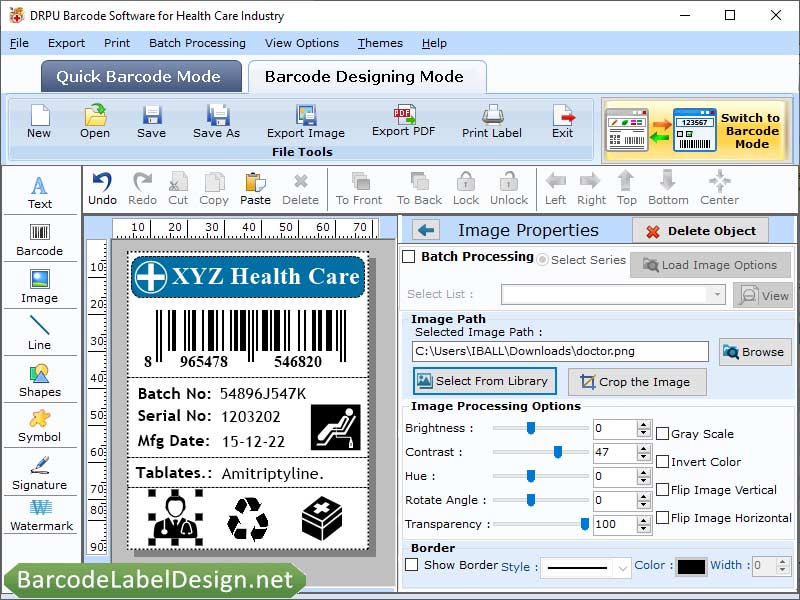
Task: Open the Batch Processing menu
Action: point(197,43)
